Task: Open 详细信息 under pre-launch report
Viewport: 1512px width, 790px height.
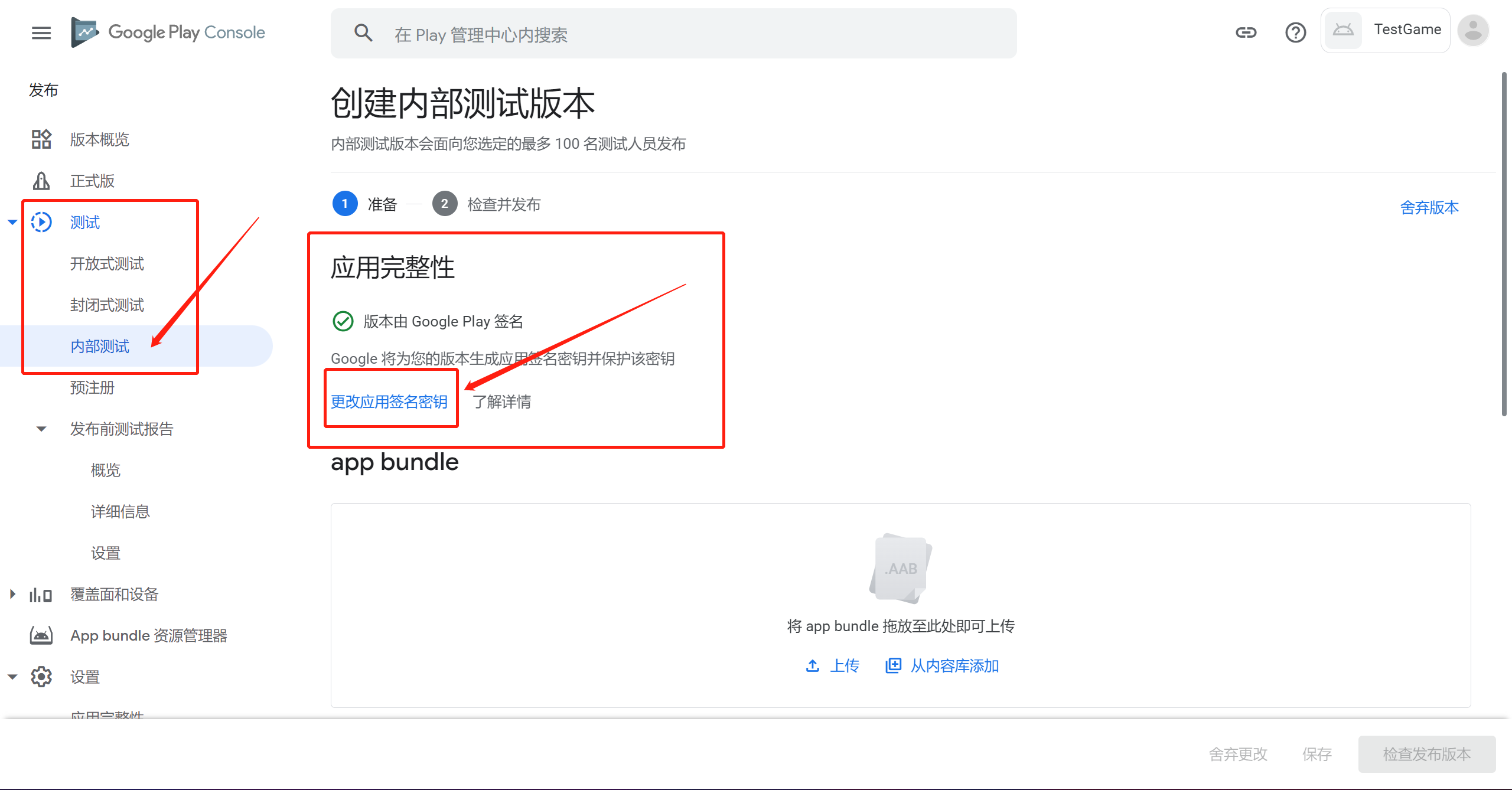Action: (x=120, y=512)
